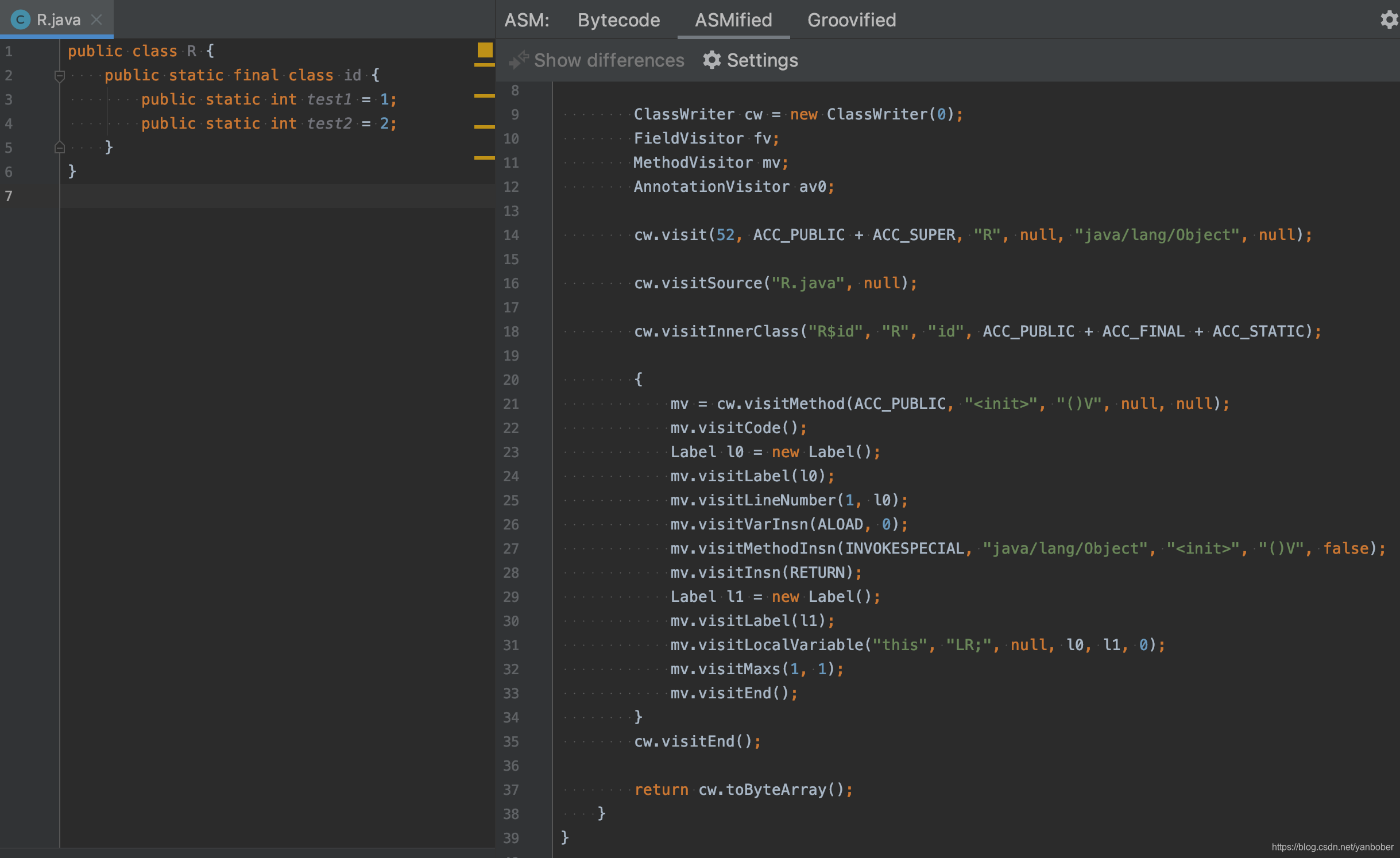Switch to the Groovified tab
Image resolution: width=1400 pixels, height=858 pixels.
point(851,20)
